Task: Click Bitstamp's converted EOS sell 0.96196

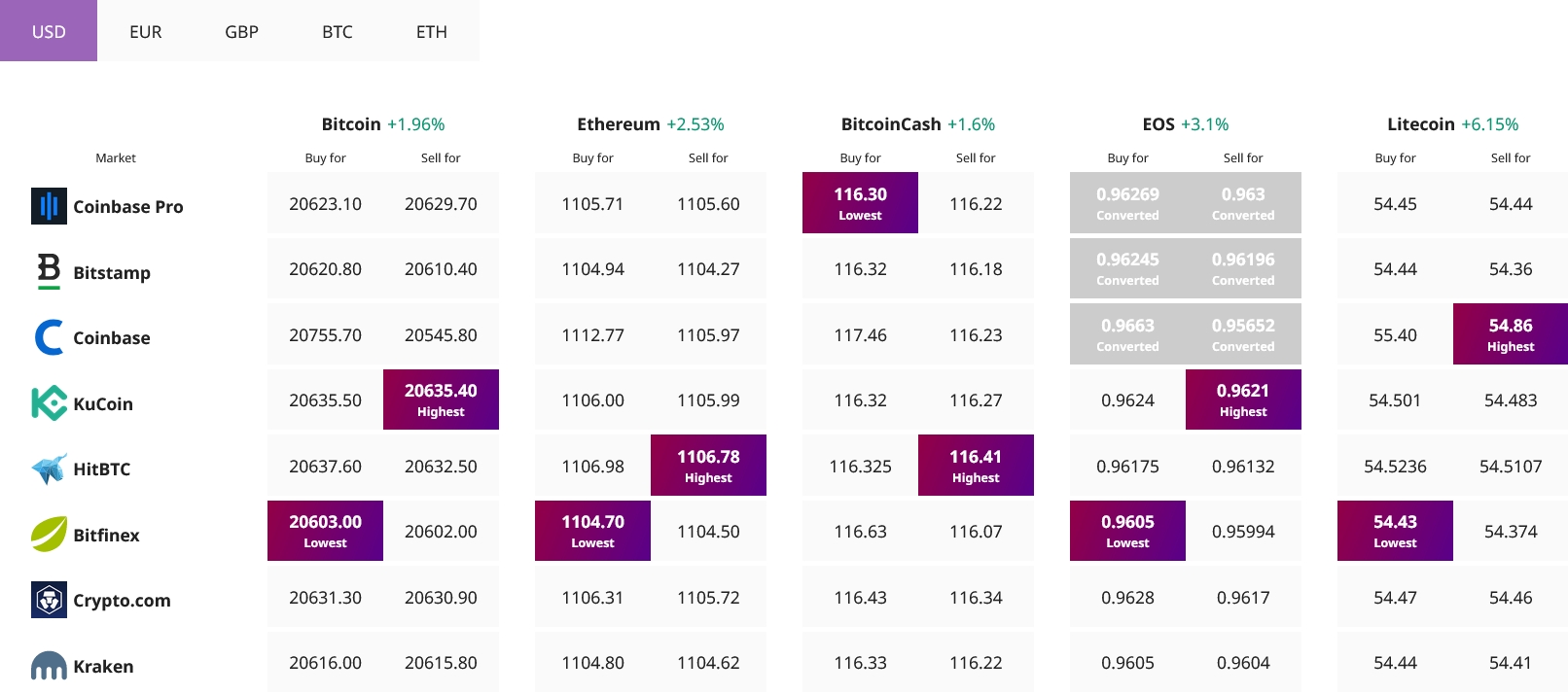Action: tap(1243, 268)
